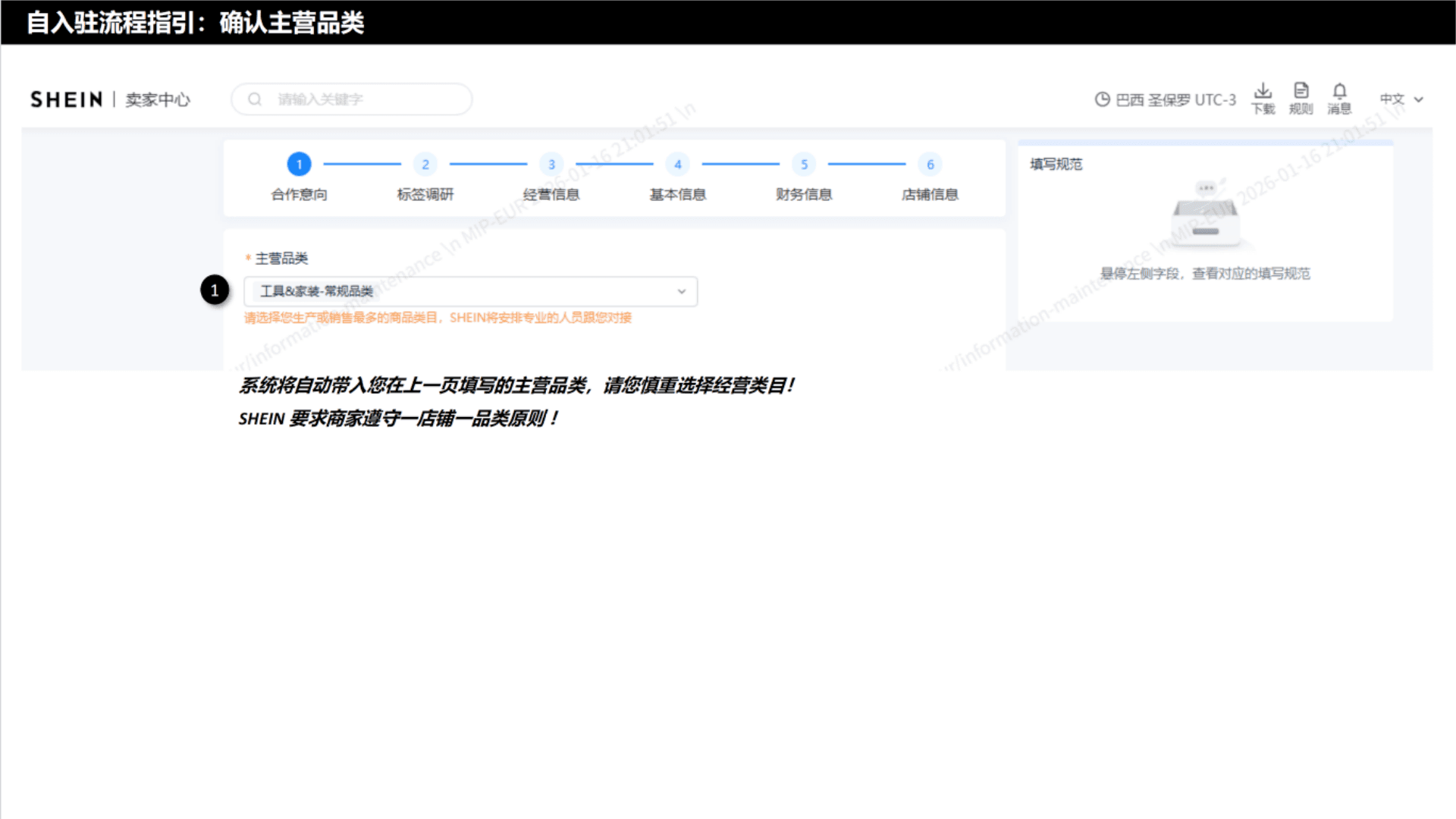Go to step 4 基本信息
The width and height of the screenshot is (1456, 819).
(x=678, y=176)
